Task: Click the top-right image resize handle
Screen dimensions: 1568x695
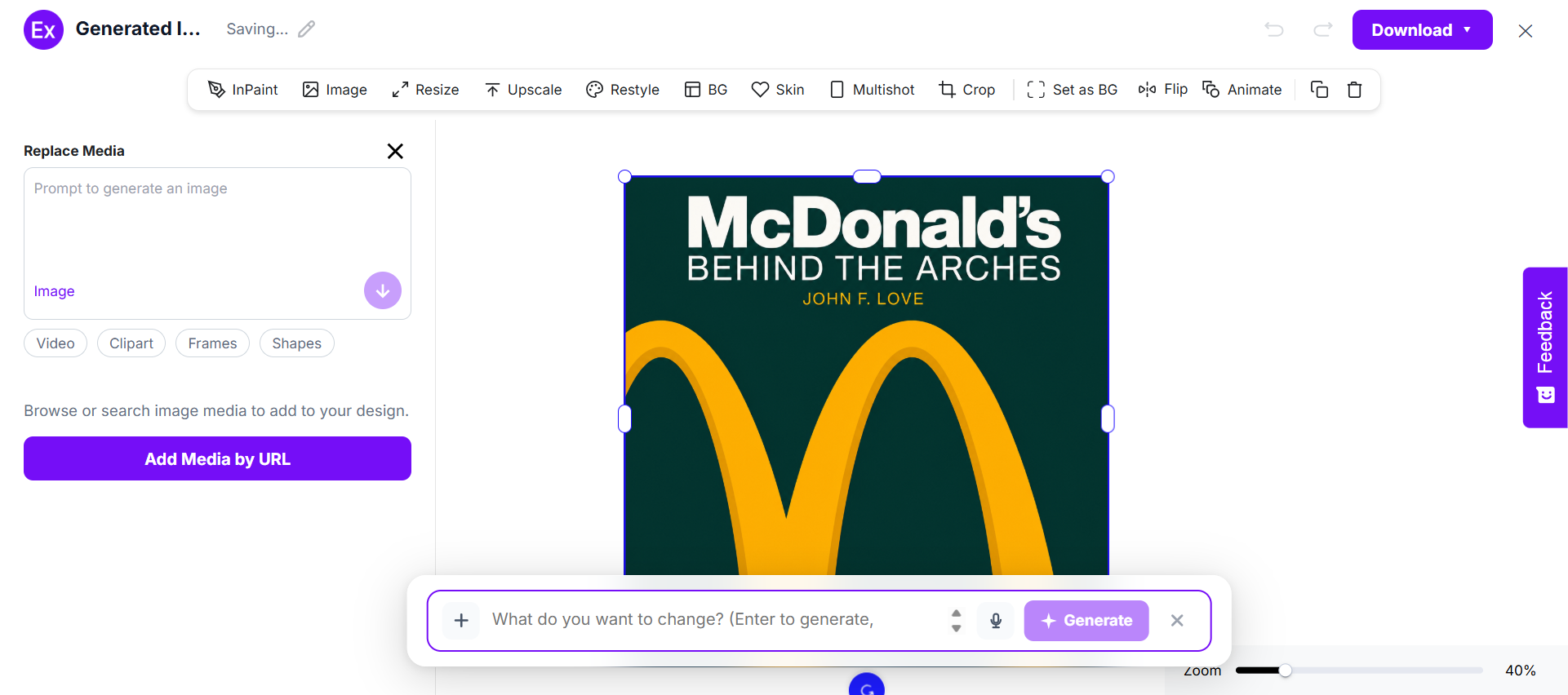Action: tap(1108, 176)
